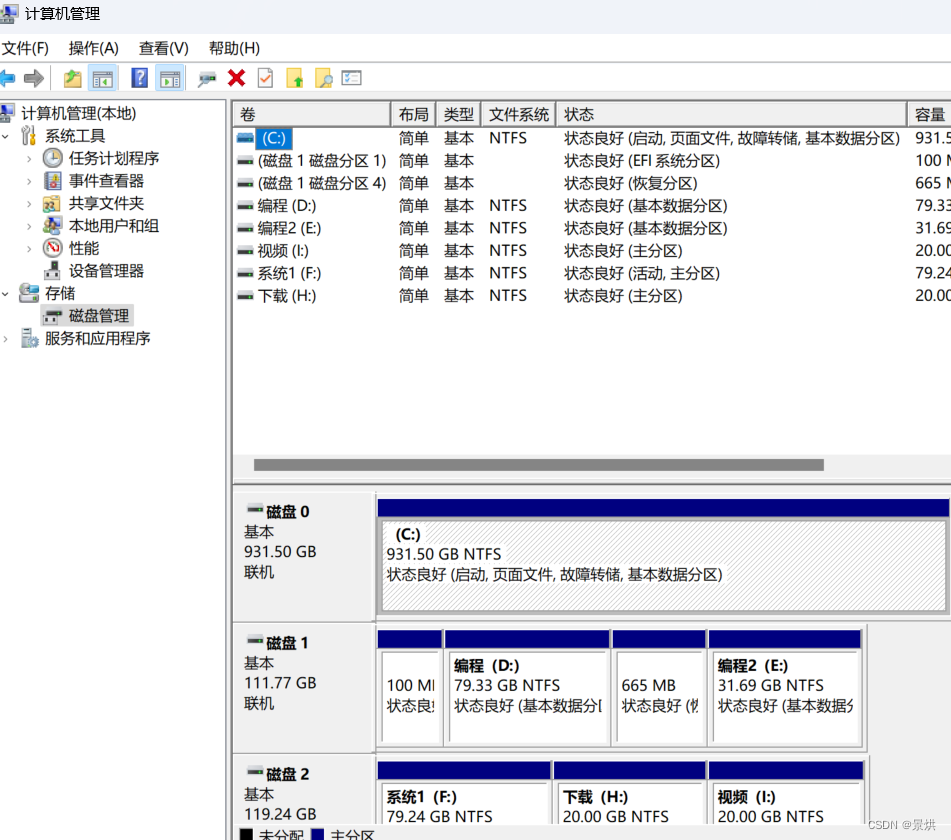Image resolution: width=951 pixels, height=840 pixels.
Task: Expand the 事件查看器 node arrow
Action: tap(29, 181)
